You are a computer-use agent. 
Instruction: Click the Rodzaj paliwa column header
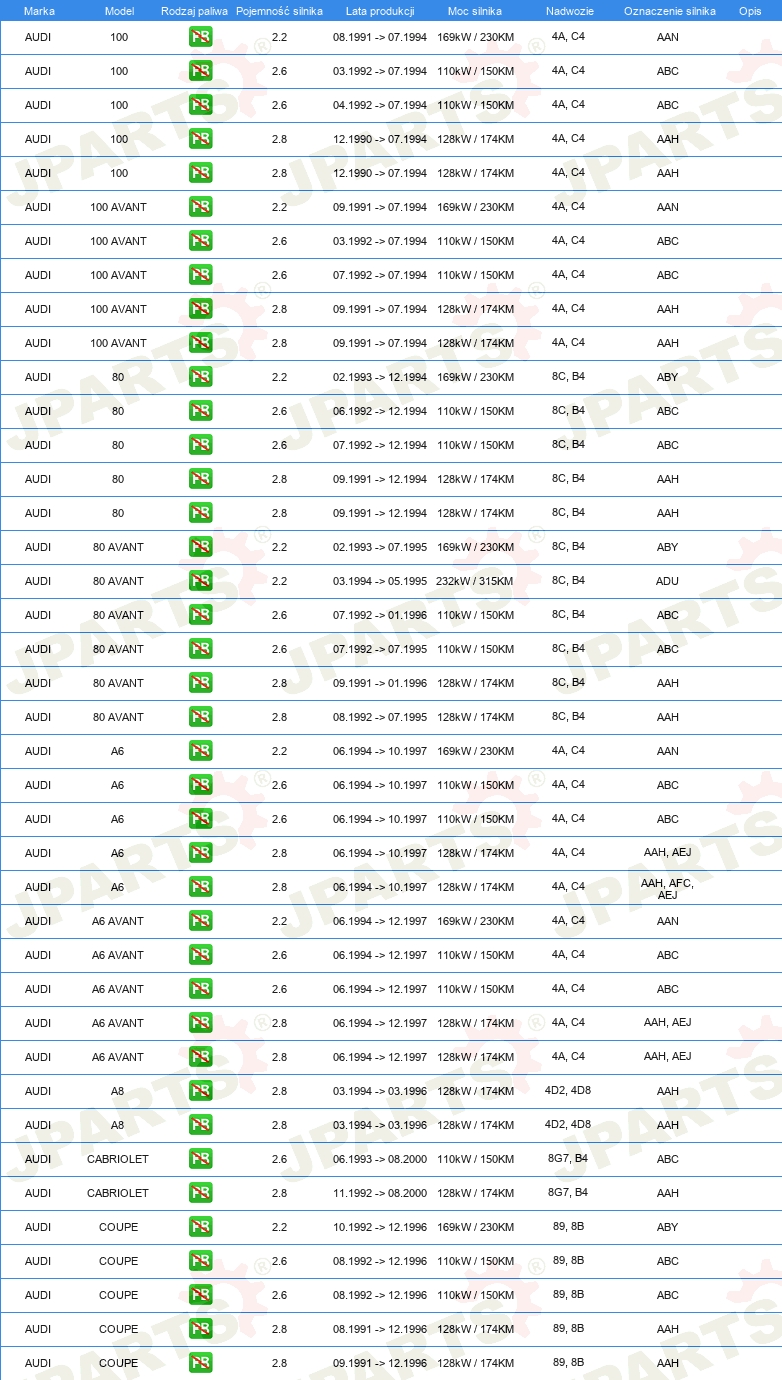194,11
